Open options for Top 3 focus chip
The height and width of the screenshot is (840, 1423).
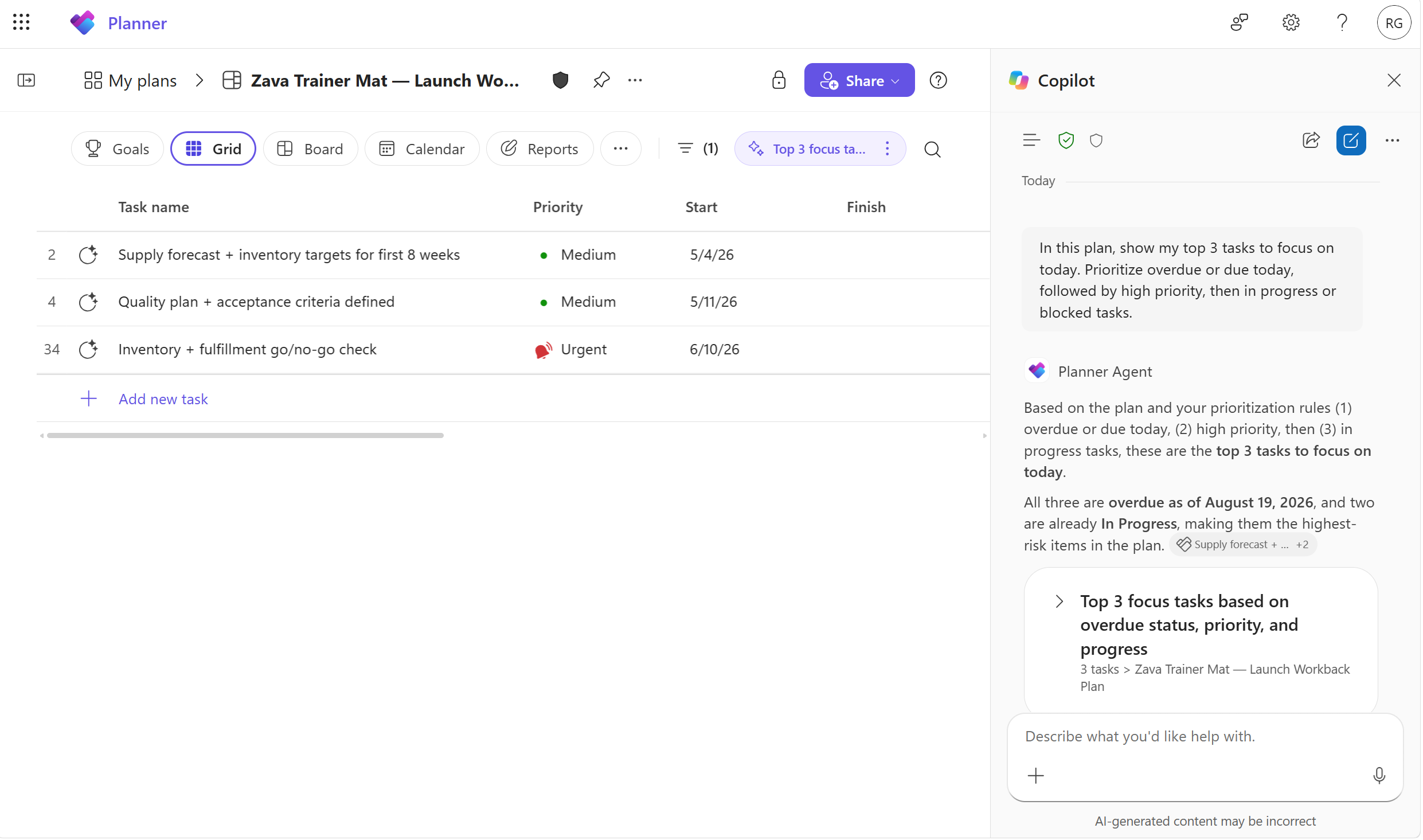[887, 149]
